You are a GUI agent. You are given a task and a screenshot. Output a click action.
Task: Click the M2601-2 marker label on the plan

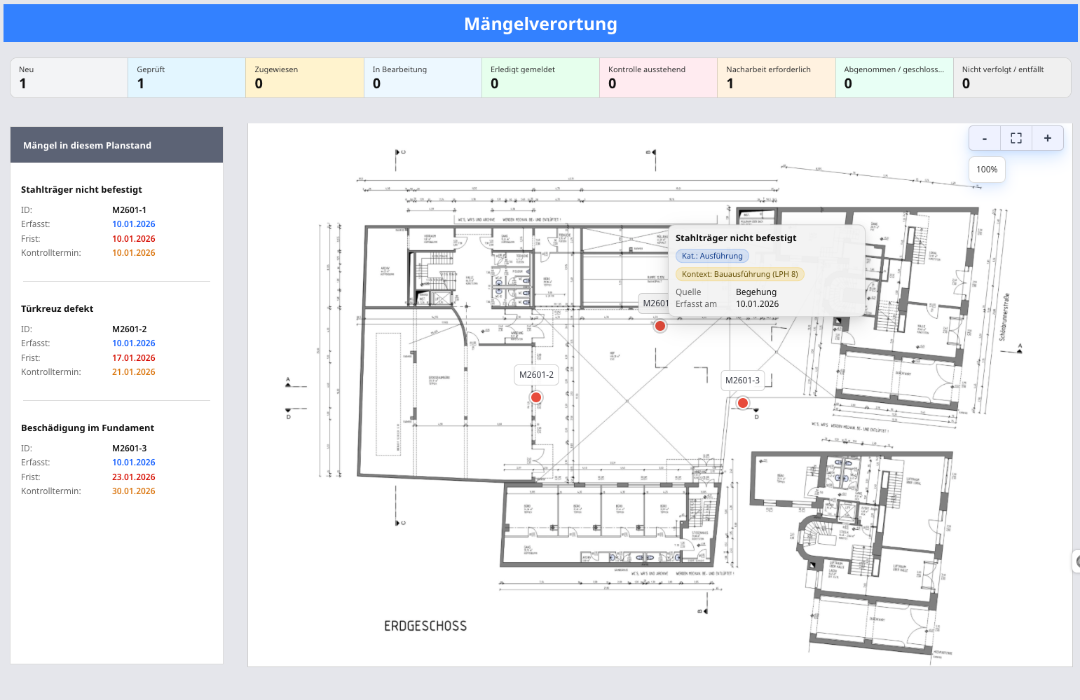pyautogui.click(x=537, y=373)
